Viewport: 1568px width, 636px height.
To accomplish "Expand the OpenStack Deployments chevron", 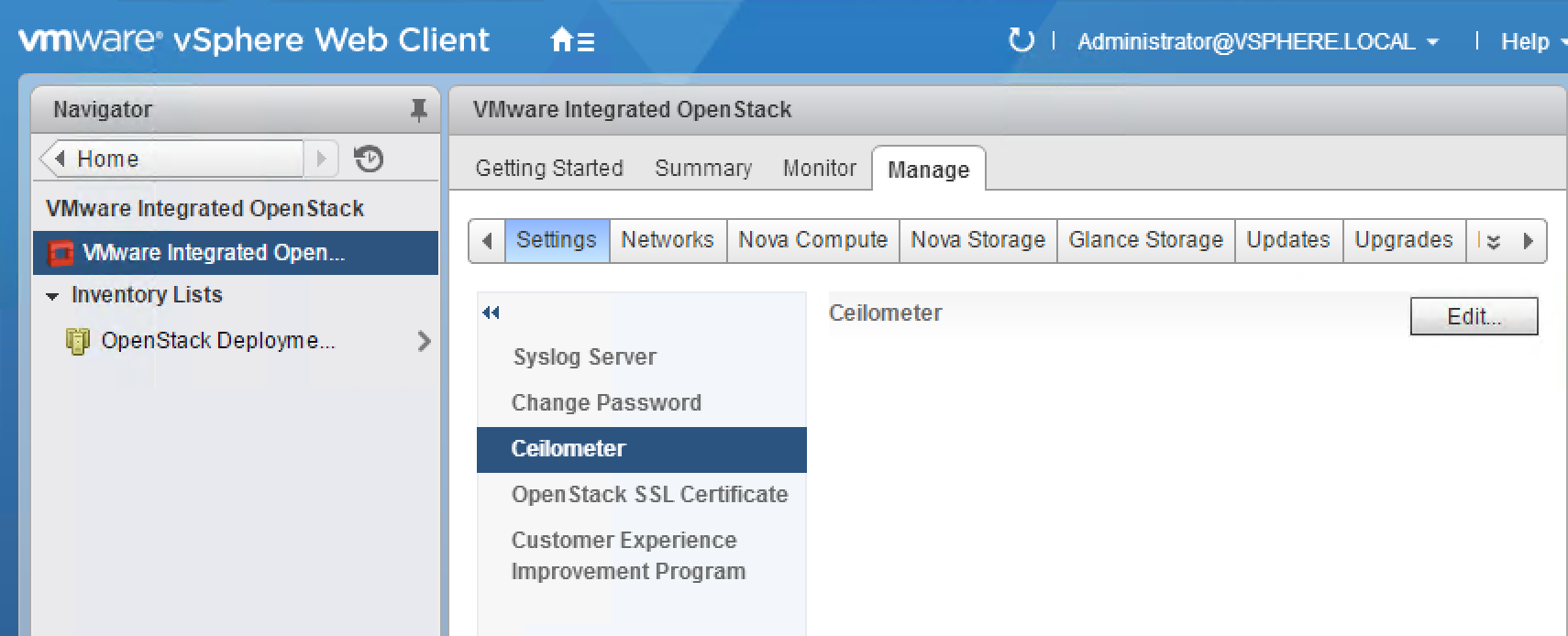I will 424,341.
